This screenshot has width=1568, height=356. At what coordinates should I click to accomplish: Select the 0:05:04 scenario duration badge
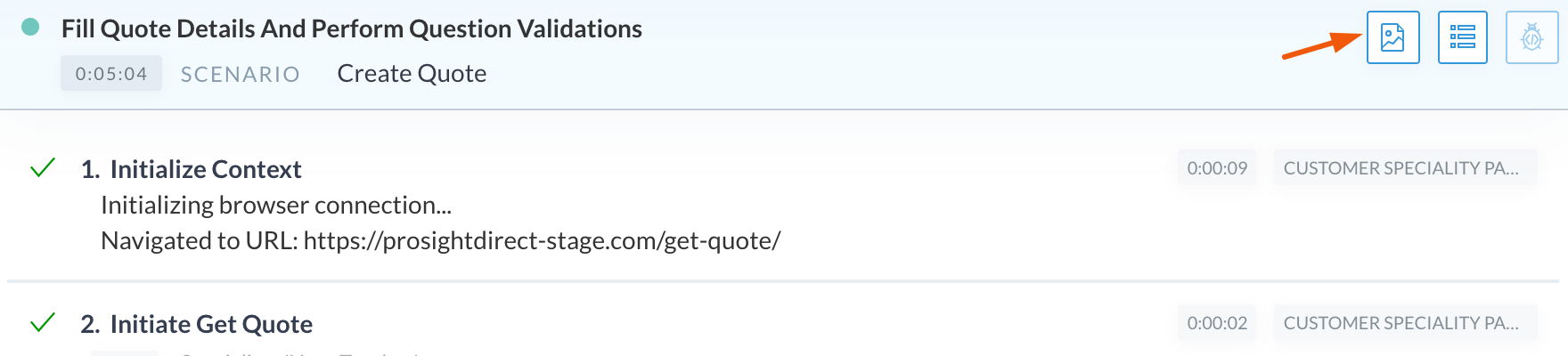click(x=111, y=73)
